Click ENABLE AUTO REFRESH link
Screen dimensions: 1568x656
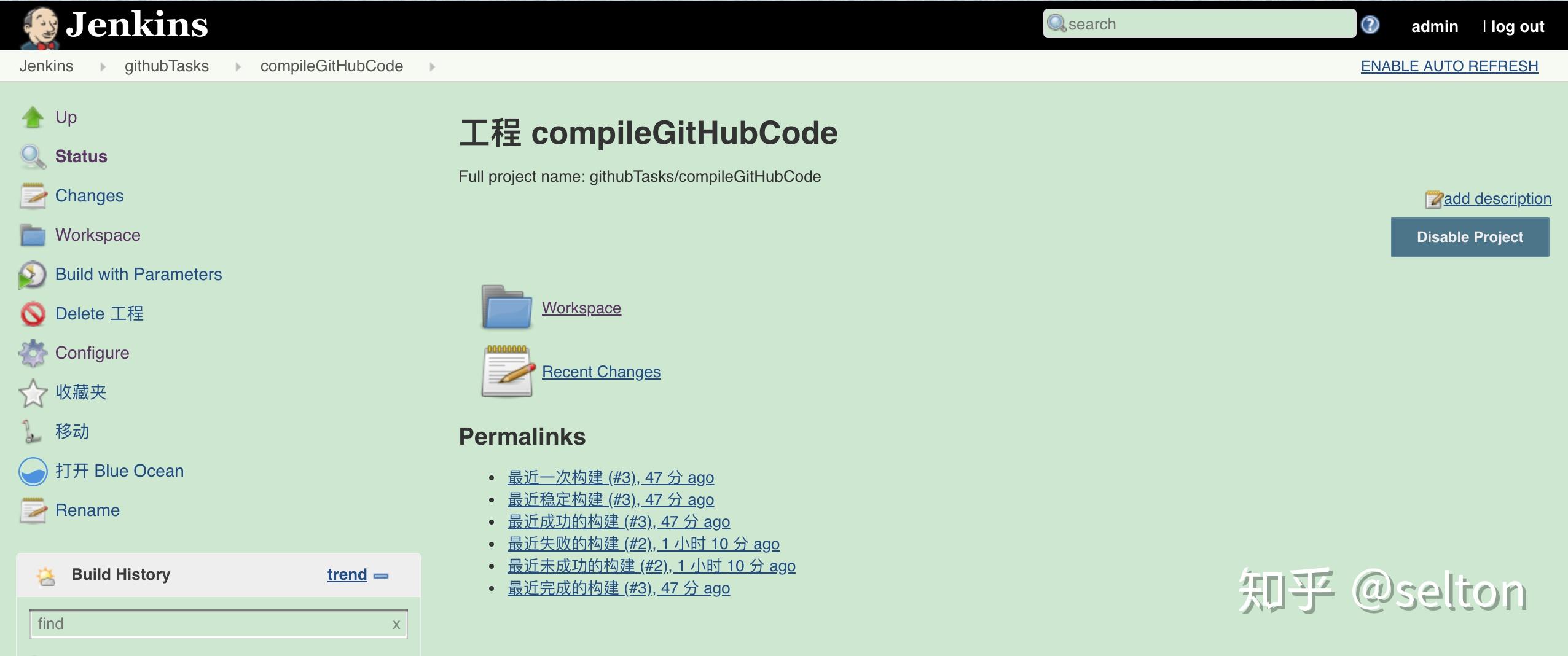(x=1449, y=66)
